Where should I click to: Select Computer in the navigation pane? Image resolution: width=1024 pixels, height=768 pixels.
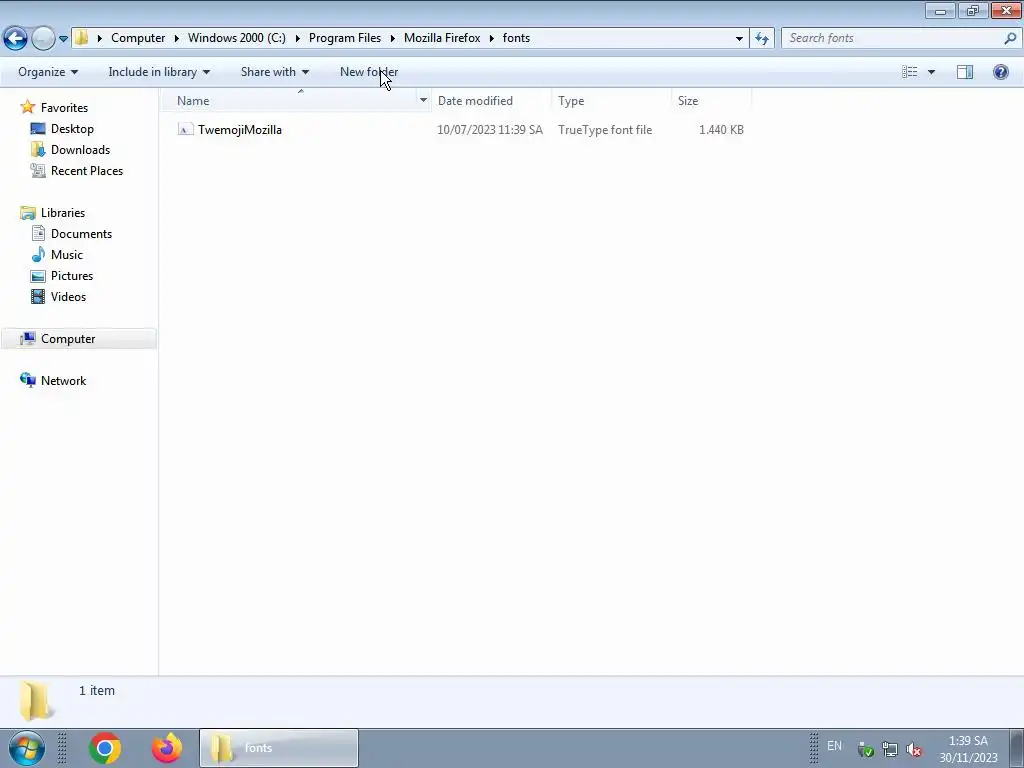click(68, 338)
